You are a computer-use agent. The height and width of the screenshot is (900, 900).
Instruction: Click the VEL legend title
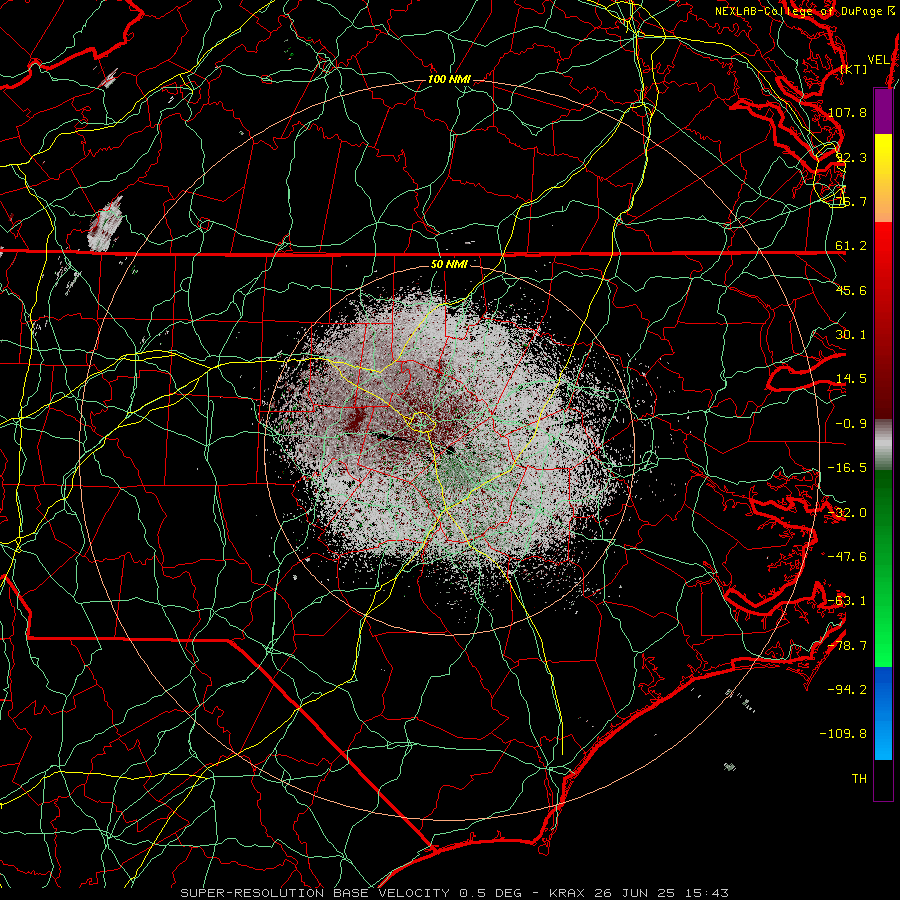coord(879,60)
